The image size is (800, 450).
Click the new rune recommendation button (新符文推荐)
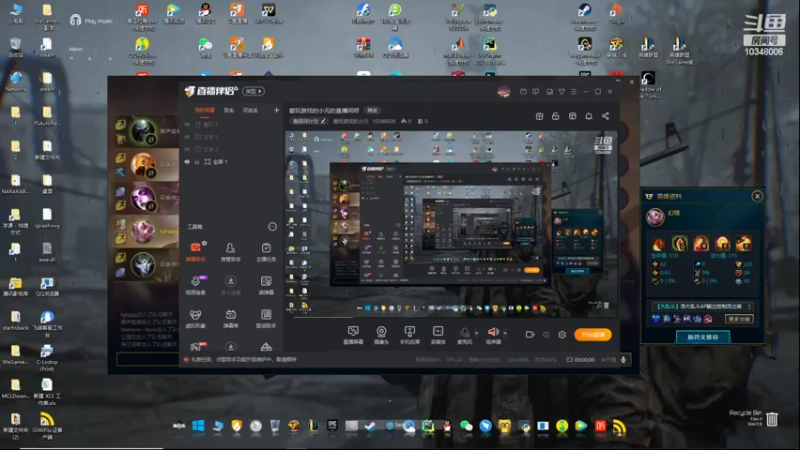[703, 337]
